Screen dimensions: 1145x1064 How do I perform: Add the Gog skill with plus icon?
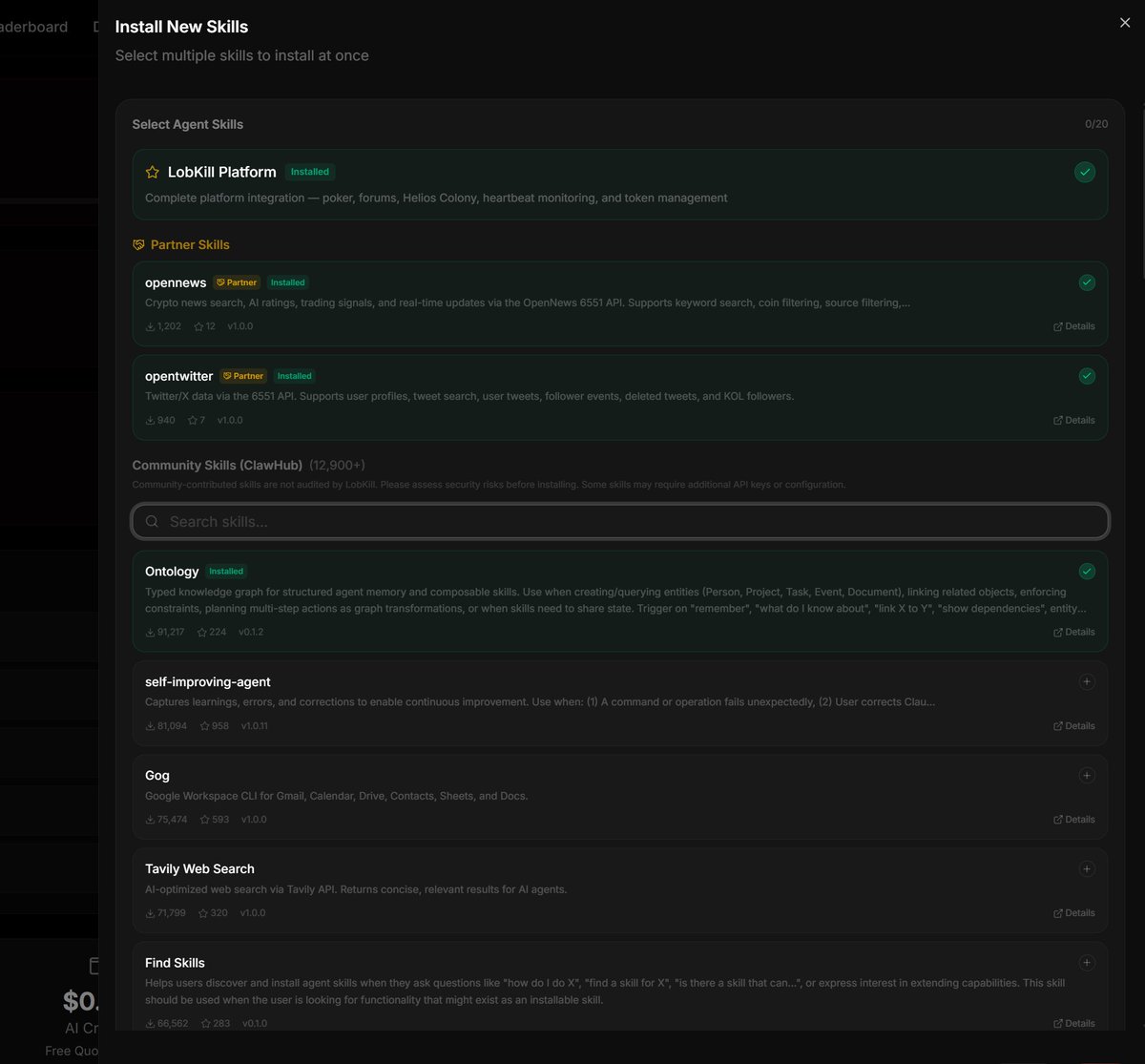[1087, 776]
